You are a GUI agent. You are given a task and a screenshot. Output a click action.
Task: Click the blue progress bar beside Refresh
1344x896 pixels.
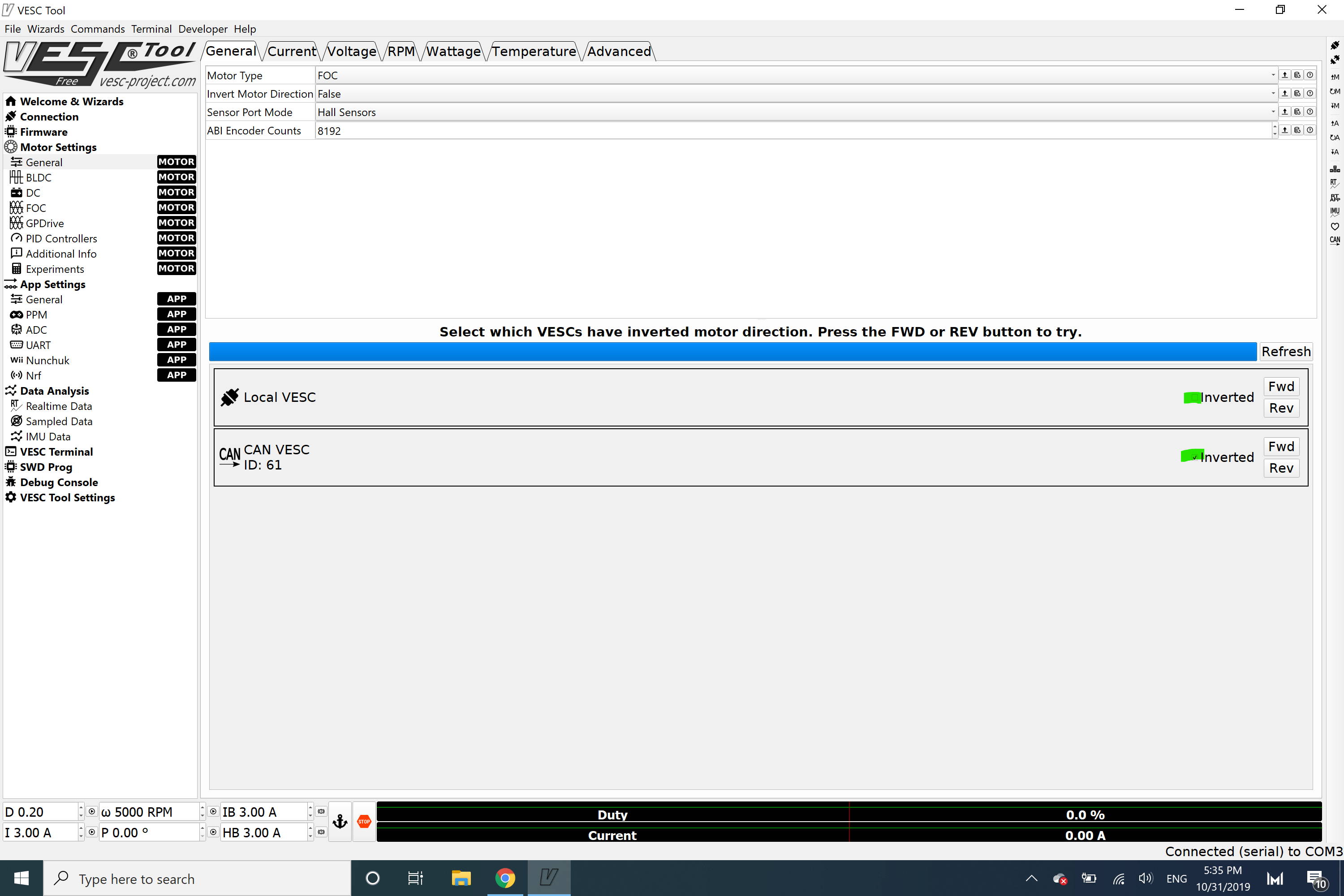(732, 351)
